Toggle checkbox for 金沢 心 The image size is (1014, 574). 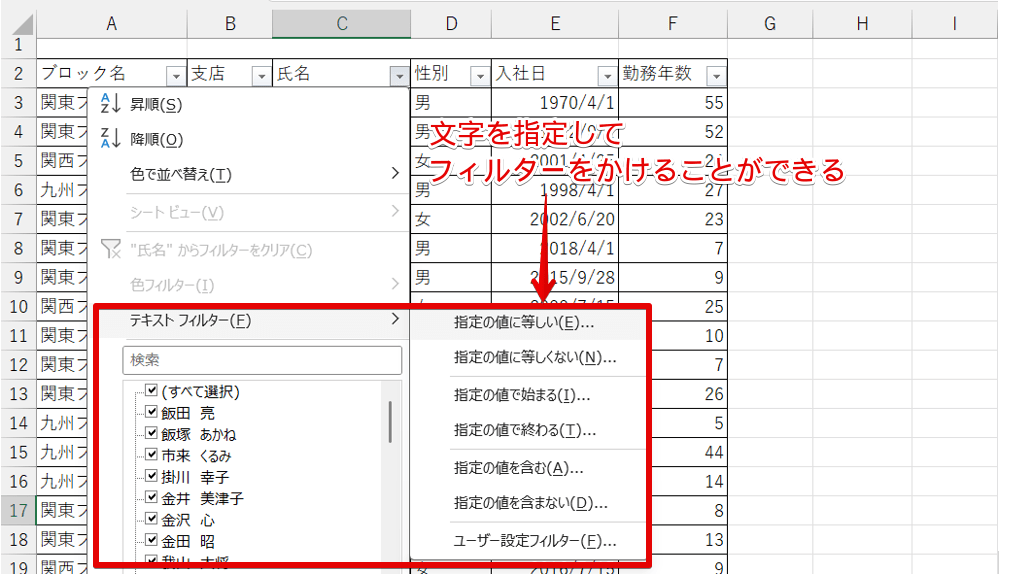click(x=152, y=520)
